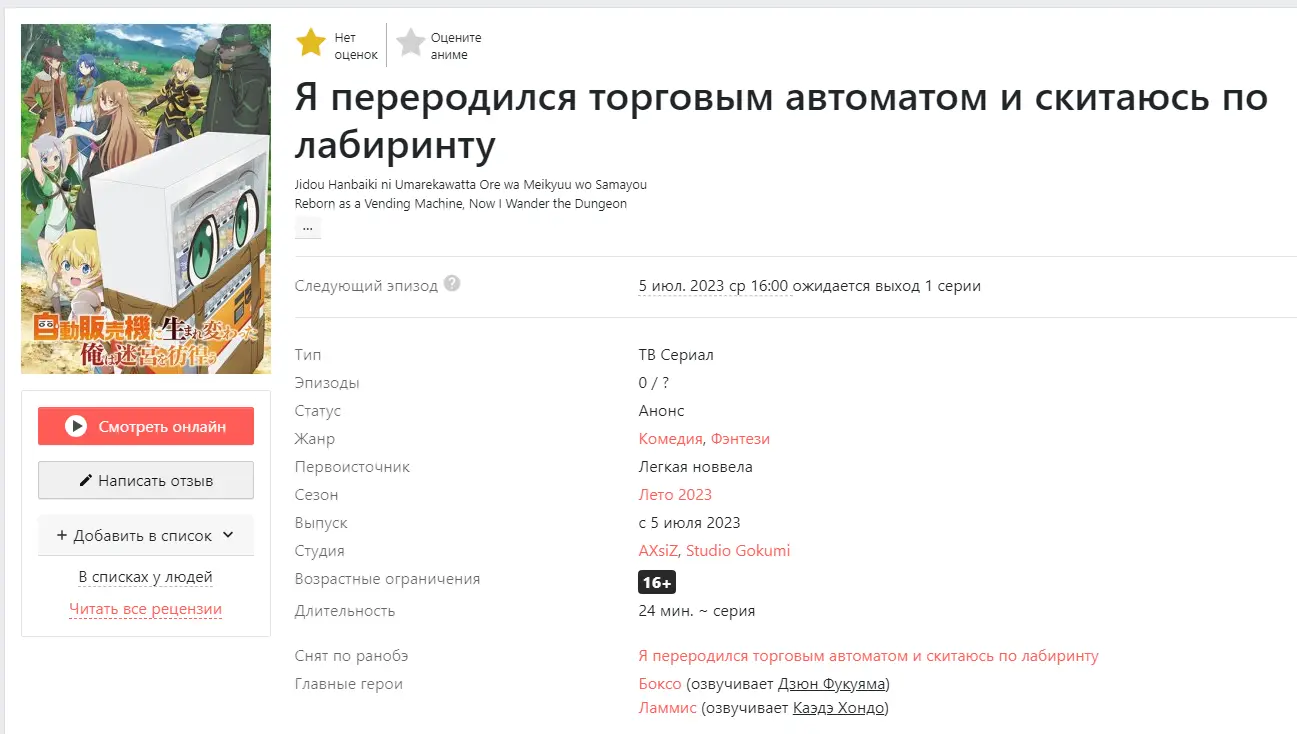Open the Комедия genre link
This screenshot has height=734, width=1297.
[x=671, y=439]
